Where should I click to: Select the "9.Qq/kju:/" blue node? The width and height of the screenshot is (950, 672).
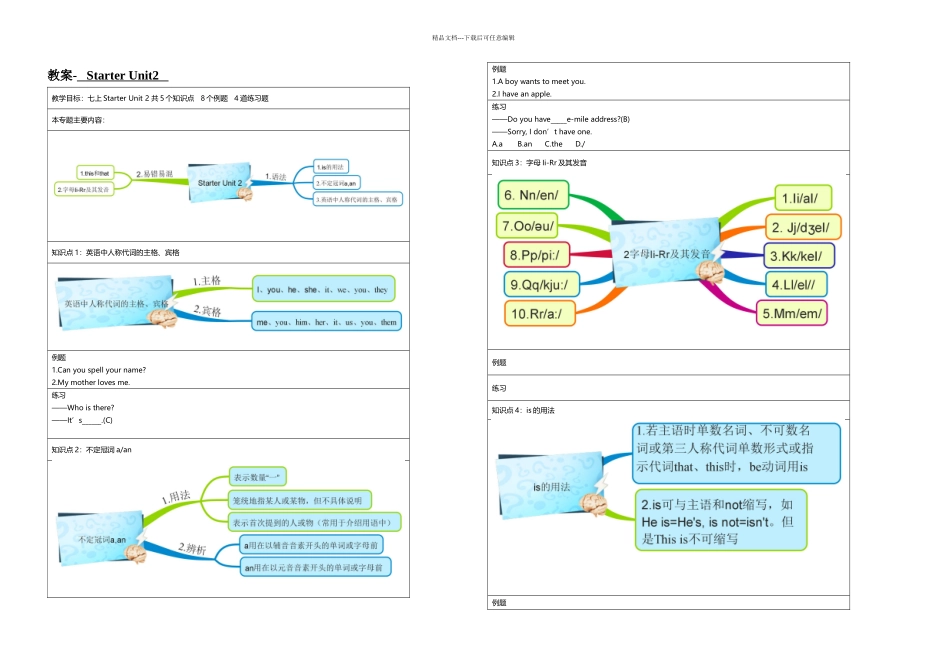541,284
